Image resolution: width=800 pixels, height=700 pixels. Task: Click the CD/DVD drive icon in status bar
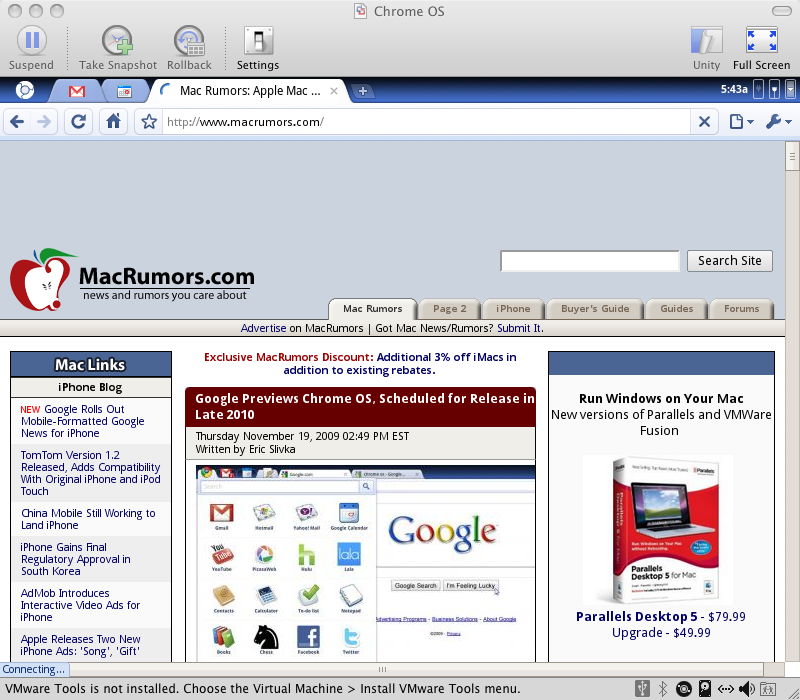pos(684,689)
